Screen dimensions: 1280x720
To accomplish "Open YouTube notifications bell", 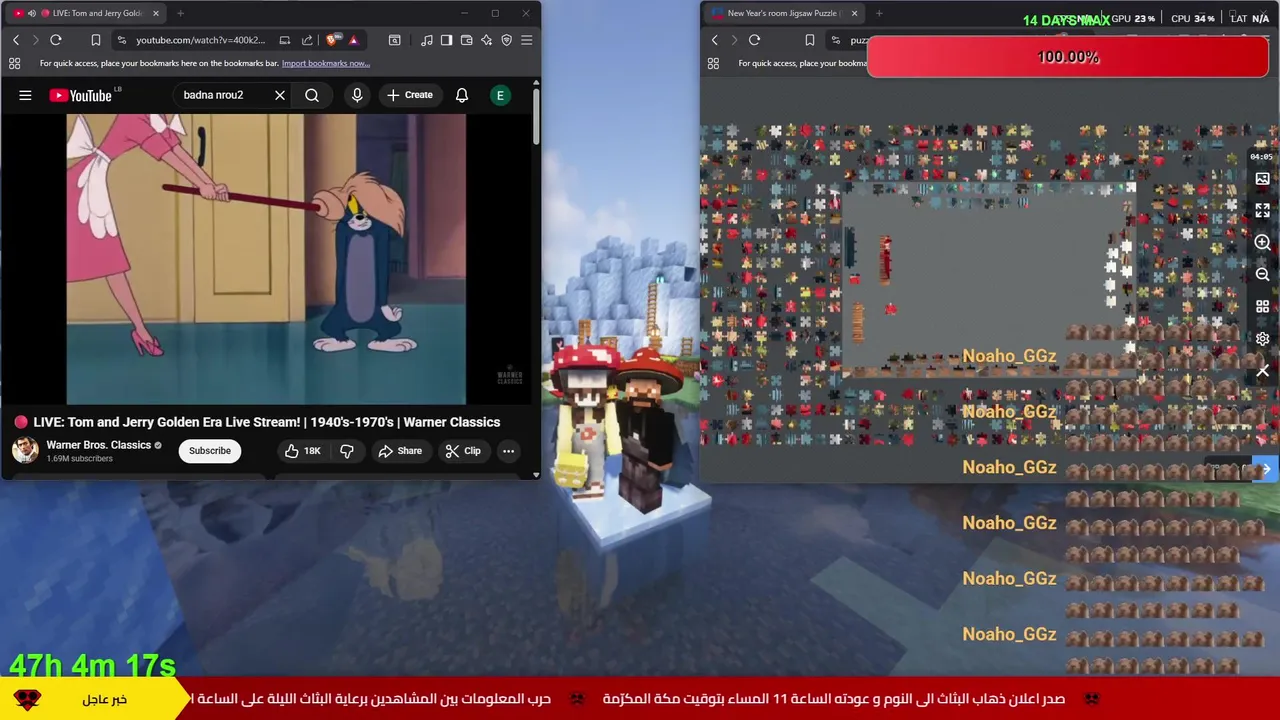I will [x=462, y=95].
